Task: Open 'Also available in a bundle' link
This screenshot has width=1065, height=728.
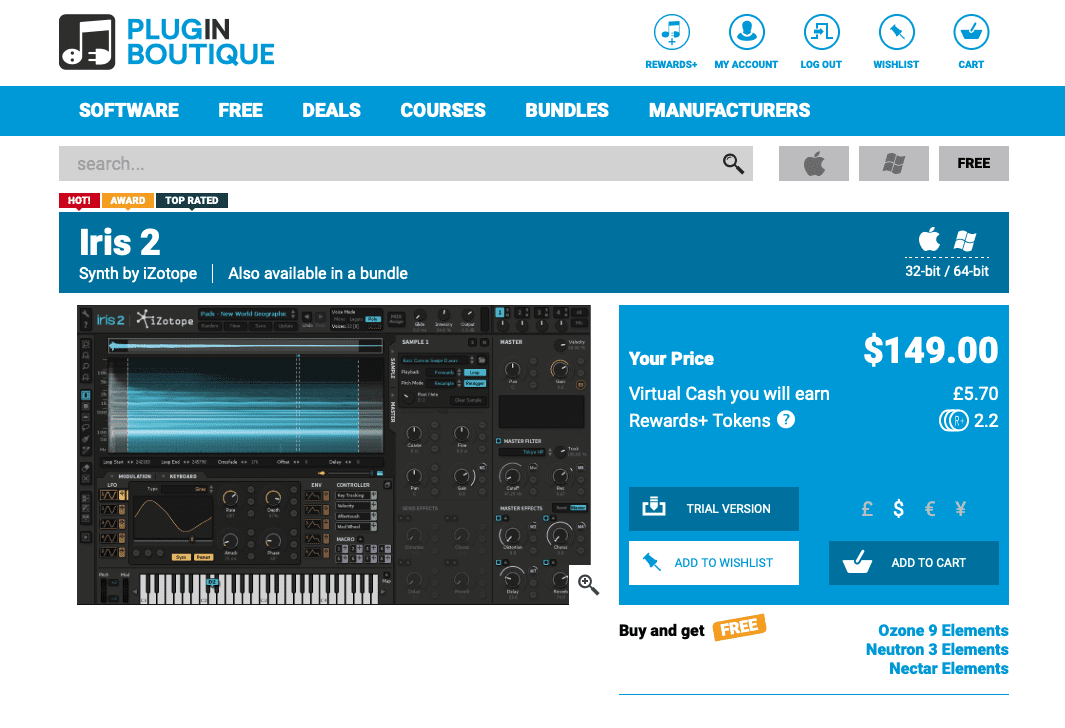Action: pyautogui.click(x=318, y=274)
